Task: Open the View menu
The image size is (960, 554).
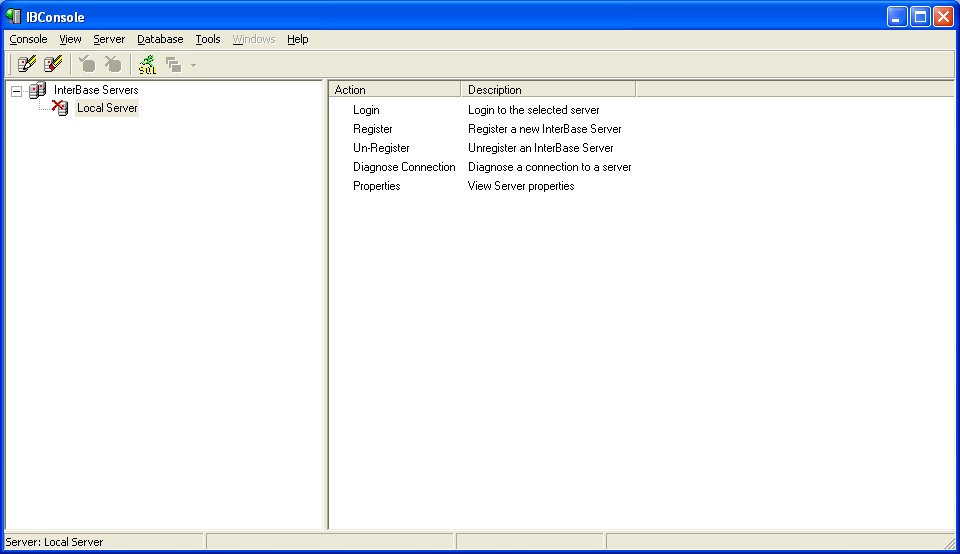Action: tap(70, 39)
